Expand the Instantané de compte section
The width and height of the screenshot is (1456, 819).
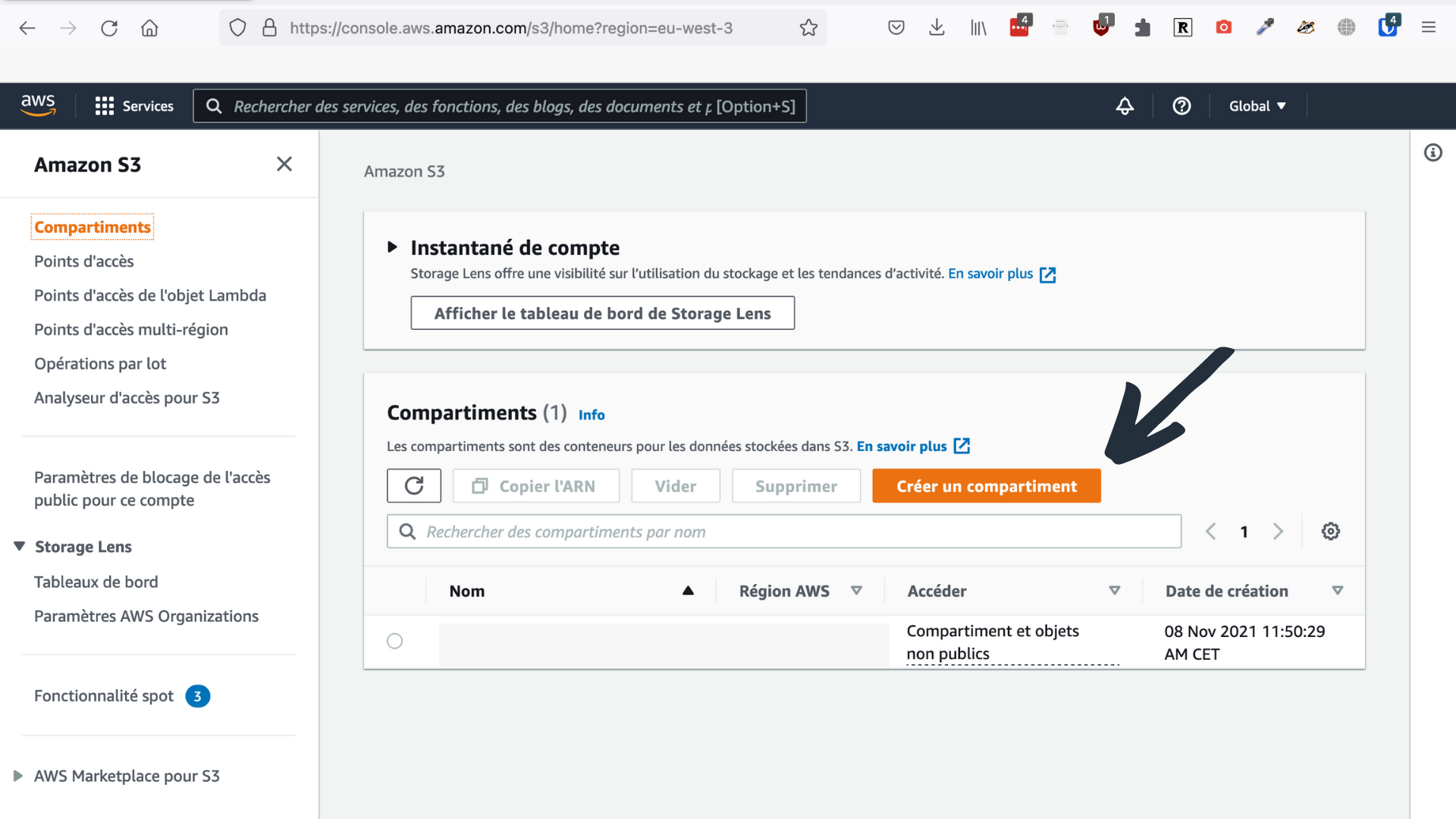(394, 246)
